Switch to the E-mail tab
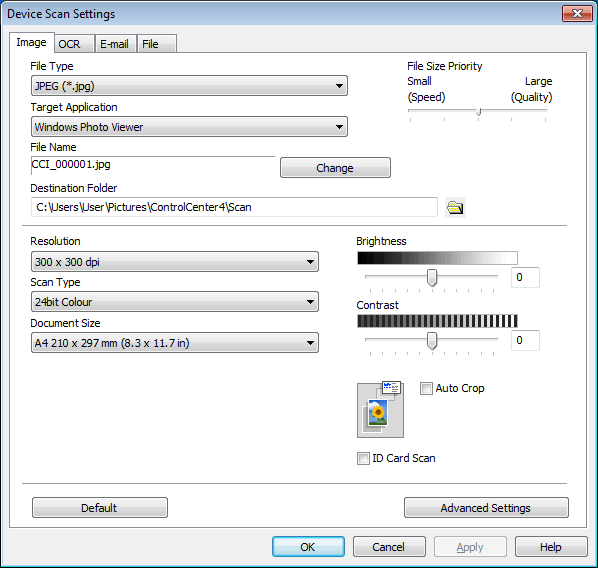The width and height of the screenshot is (598, 568). click(116, 44)
